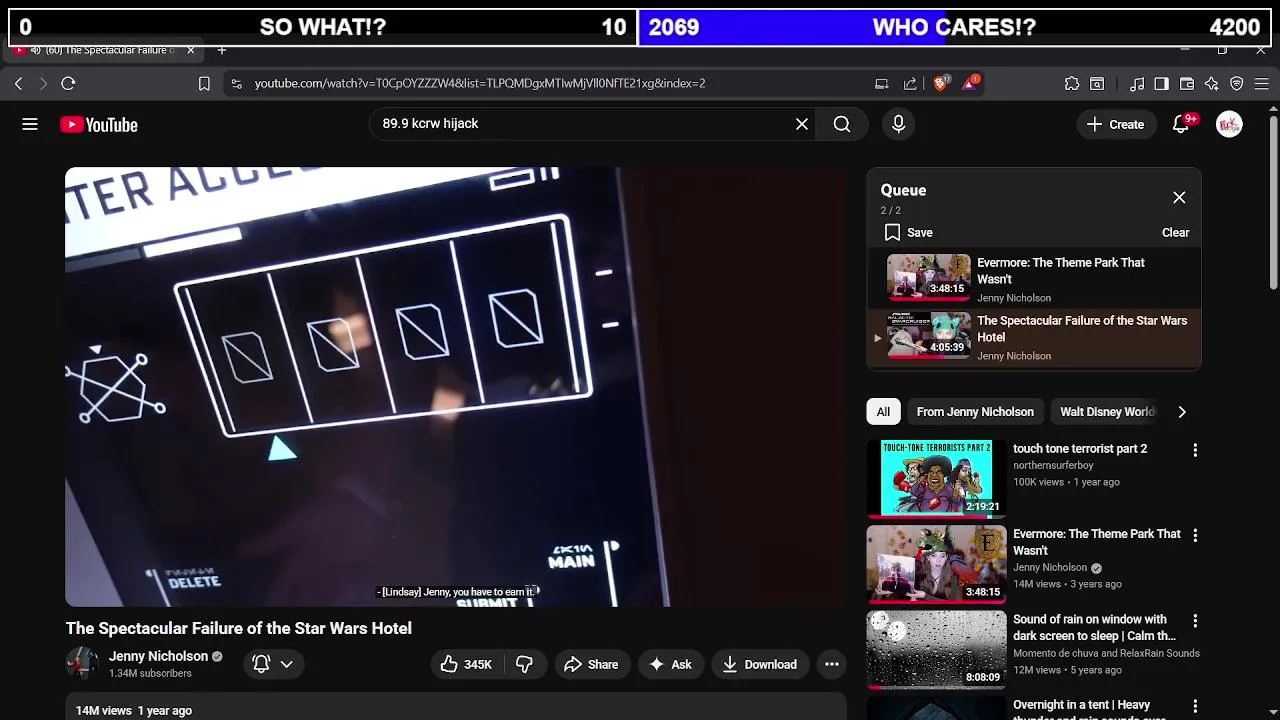Screen dimensions: 1280x720
Task: Open Brave Rewards triangle icon
Action: [x=971, y=83]
